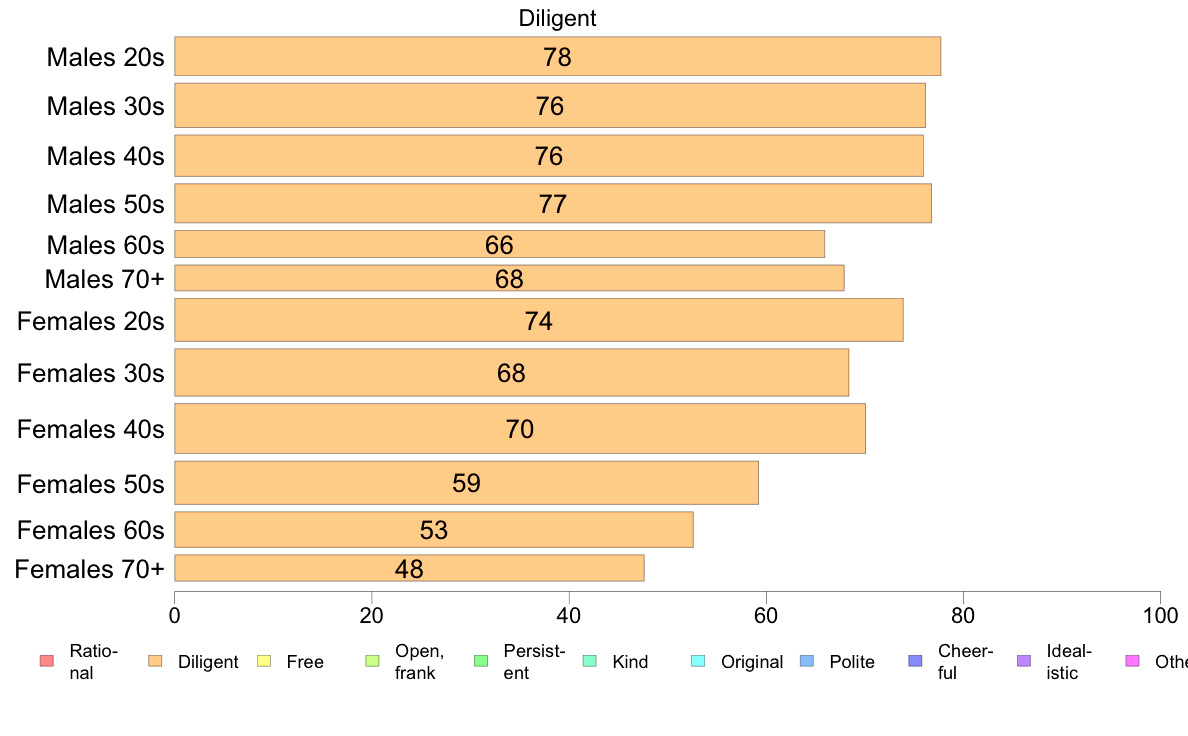Click the Males 20s bar showing 78
Screen dimensions: 1188x736
[x=558, y=56]
